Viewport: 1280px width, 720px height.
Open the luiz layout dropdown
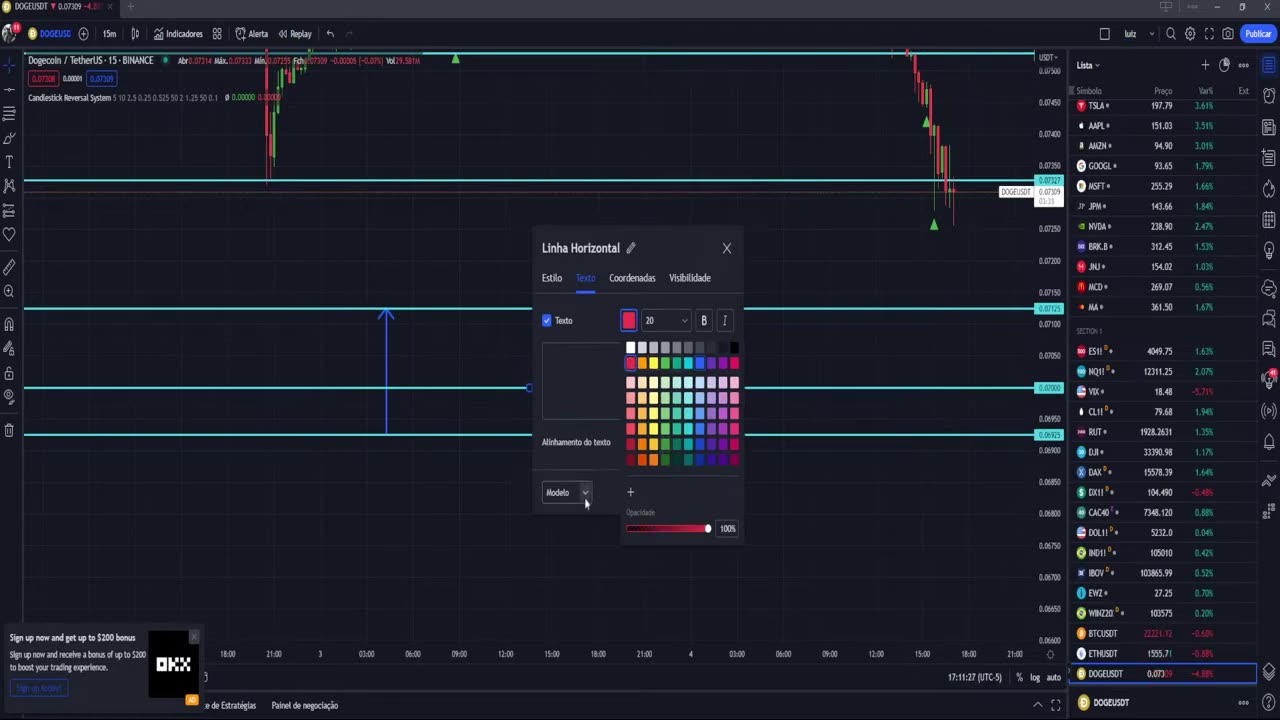click(1139, 34)
